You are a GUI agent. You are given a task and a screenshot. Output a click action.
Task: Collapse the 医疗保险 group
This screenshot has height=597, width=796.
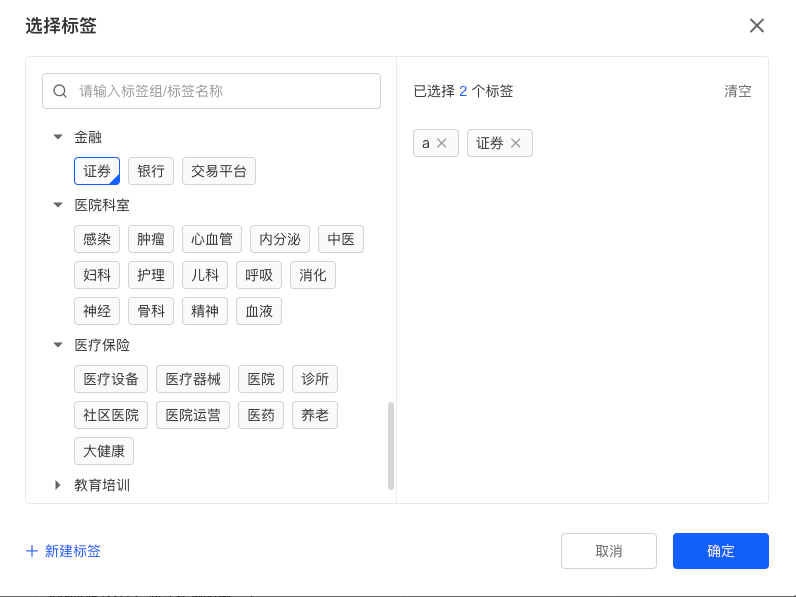tap(58, 345)
